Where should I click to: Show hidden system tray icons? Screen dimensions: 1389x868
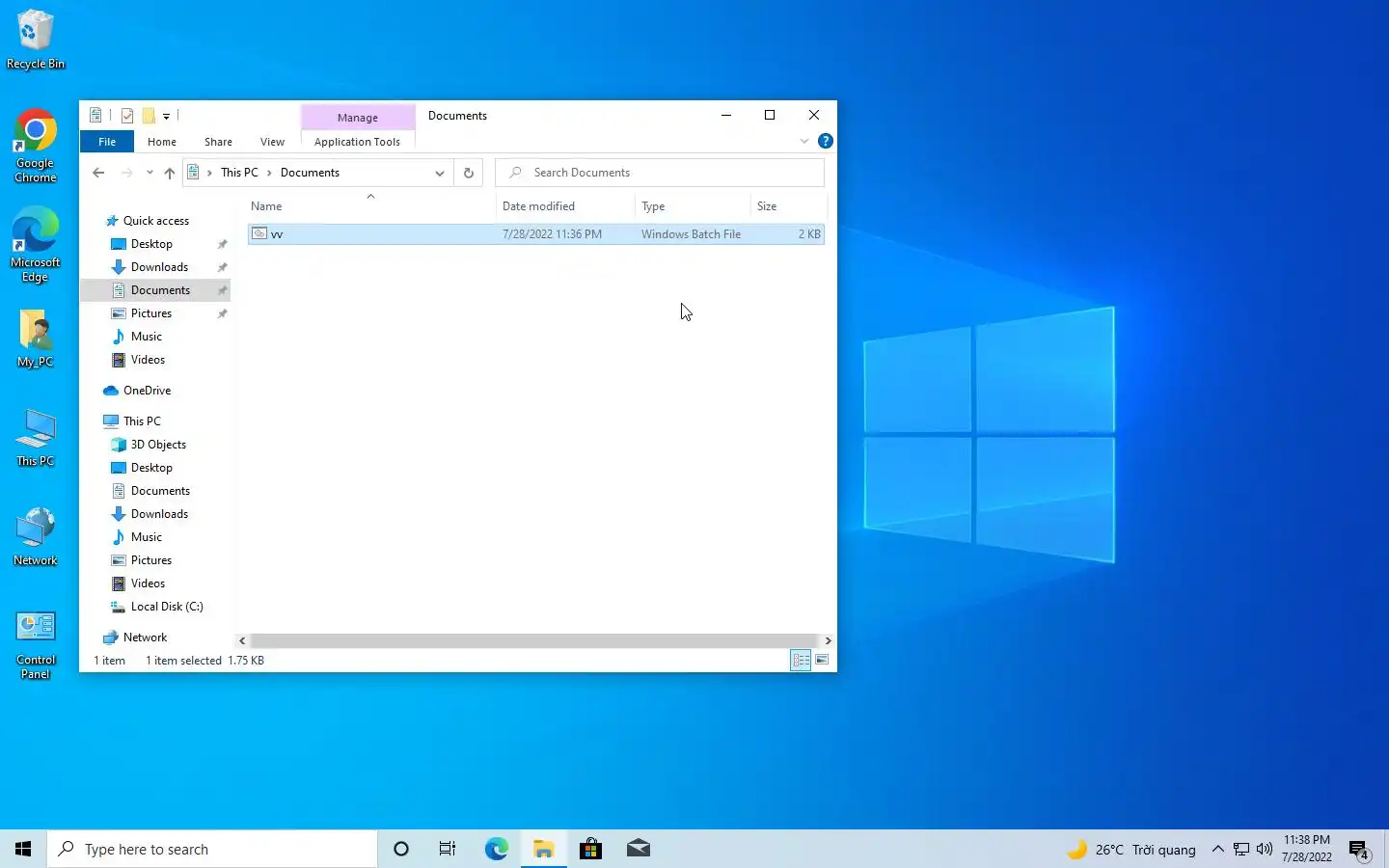pos(1218,850)
